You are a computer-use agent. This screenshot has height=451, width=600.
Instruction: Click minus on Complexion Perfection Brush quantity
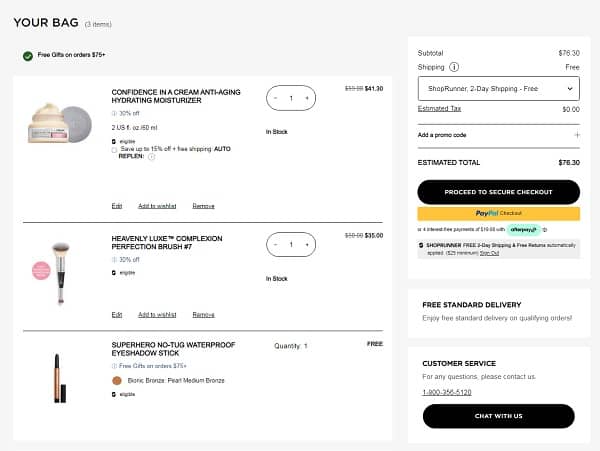[x=276, y=244]
